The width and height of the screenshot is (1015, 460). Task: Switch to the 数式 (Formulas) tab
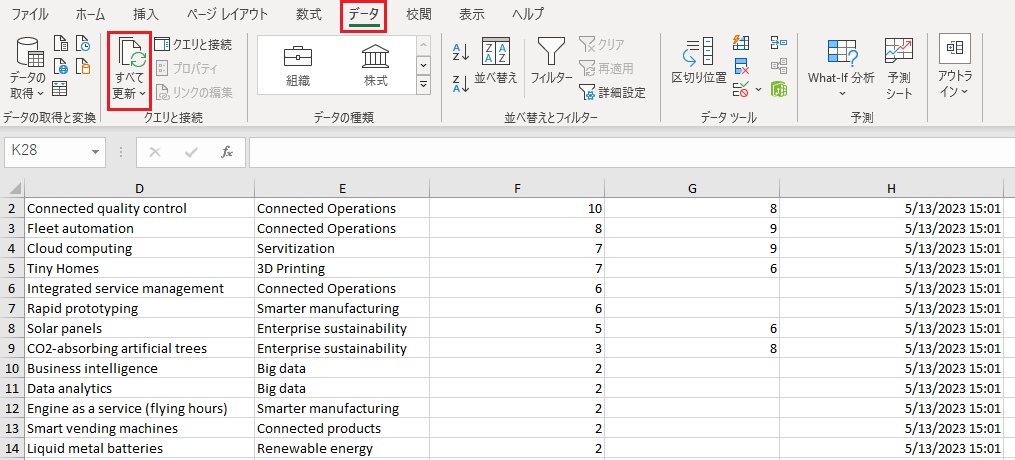click(308, 14)
